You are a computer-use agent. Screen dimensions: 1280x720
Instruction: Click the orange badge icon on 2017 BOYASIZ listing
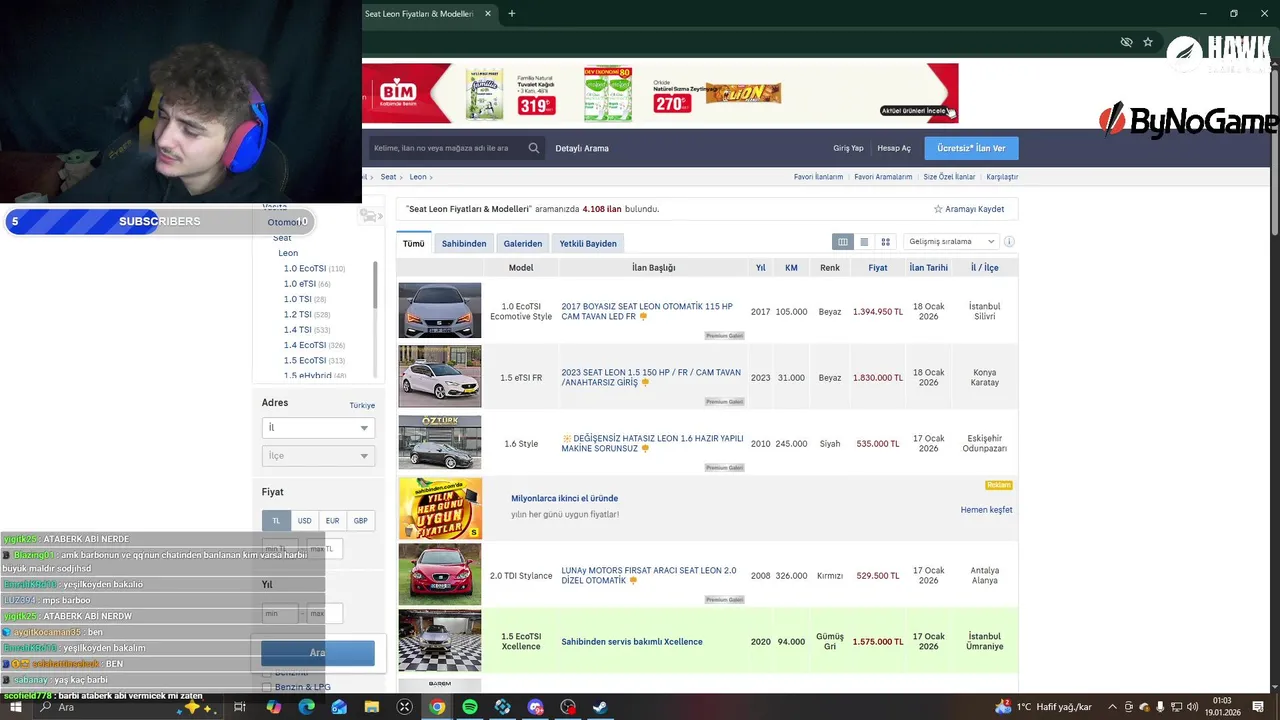click(x=643, y=317)
